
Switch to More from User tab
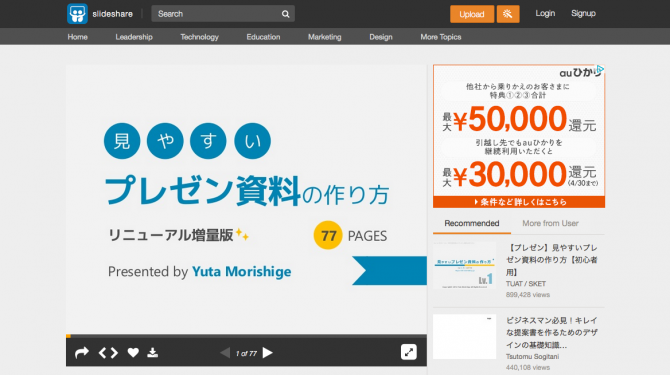pyautogui.click(x=550, y=223)
